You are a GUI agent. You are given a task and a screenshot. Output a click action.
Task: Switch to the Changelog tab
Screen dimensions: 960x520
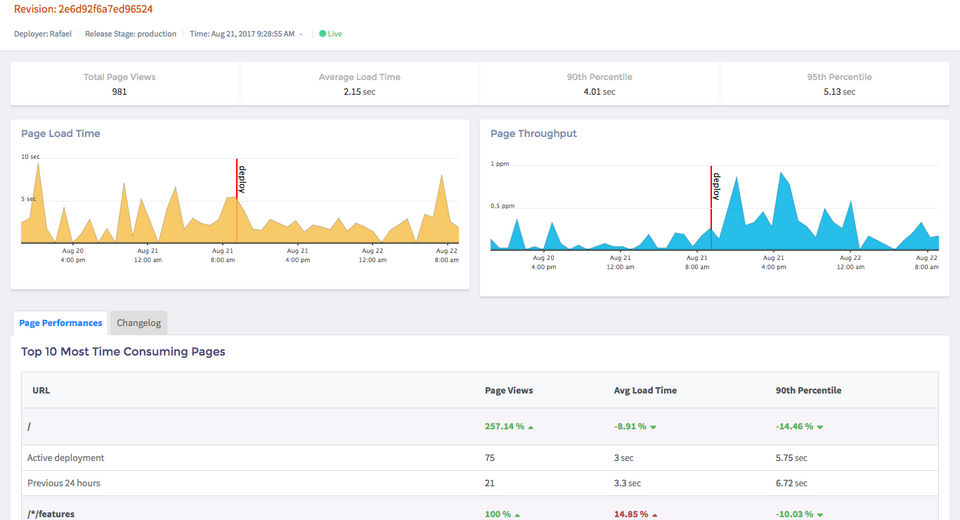139,323
